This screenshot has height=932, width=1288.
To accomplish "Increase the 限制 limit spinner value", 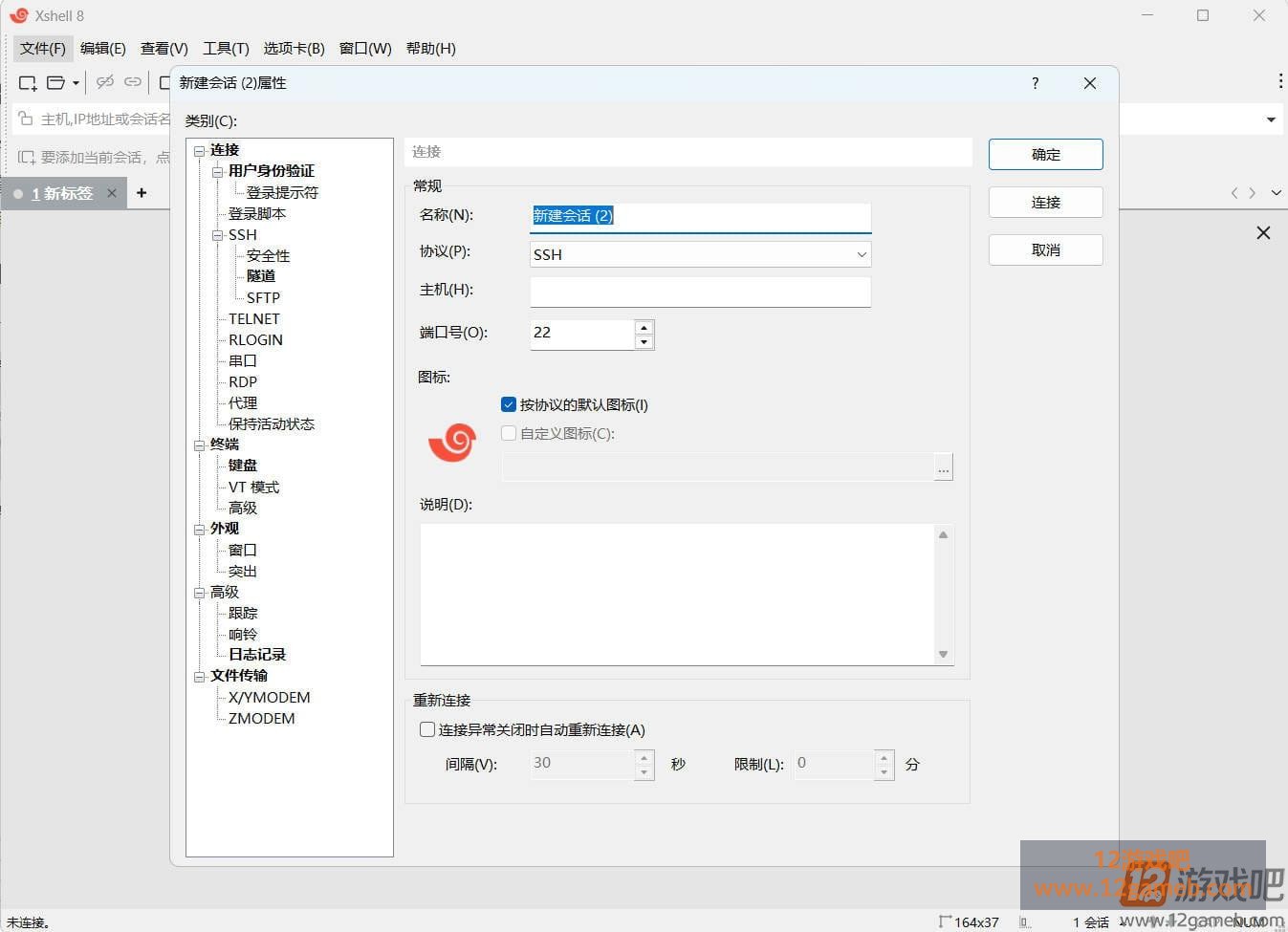I will [x=884, y=756].
